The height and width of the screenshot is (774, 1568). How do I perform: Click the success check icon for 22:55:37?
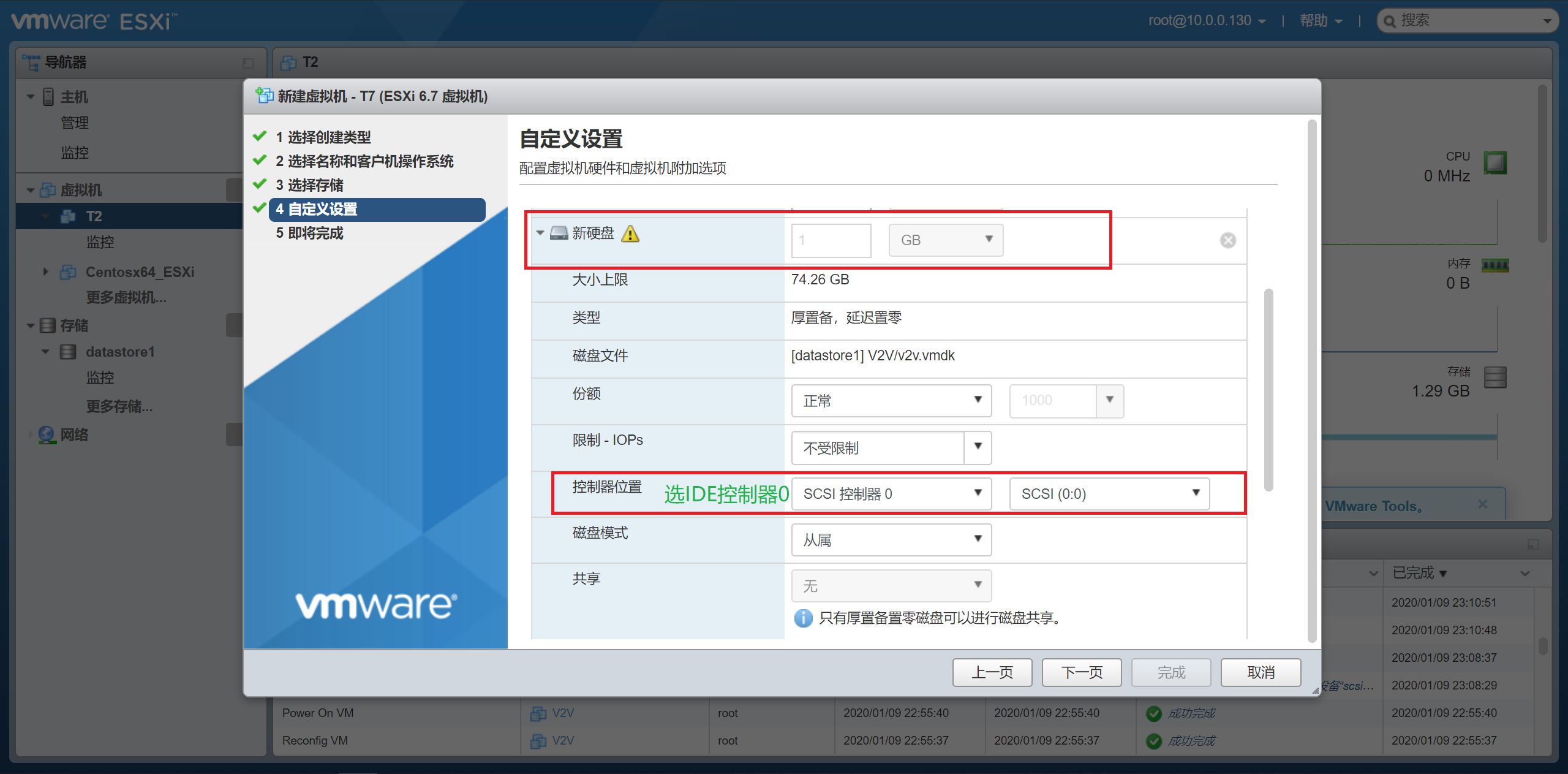point(1154,741)
